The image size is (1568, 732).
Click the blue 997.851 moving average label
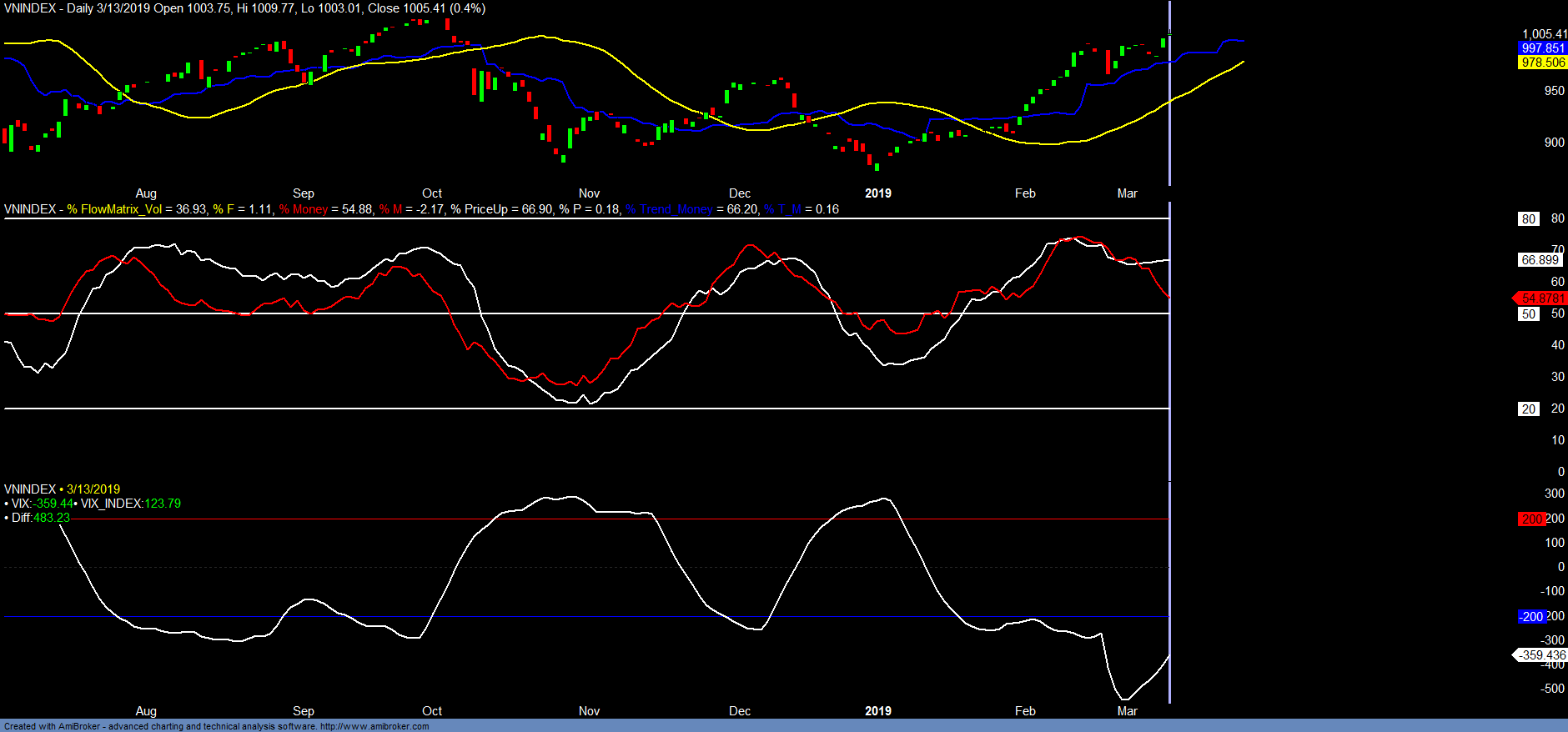(1542, 48)
